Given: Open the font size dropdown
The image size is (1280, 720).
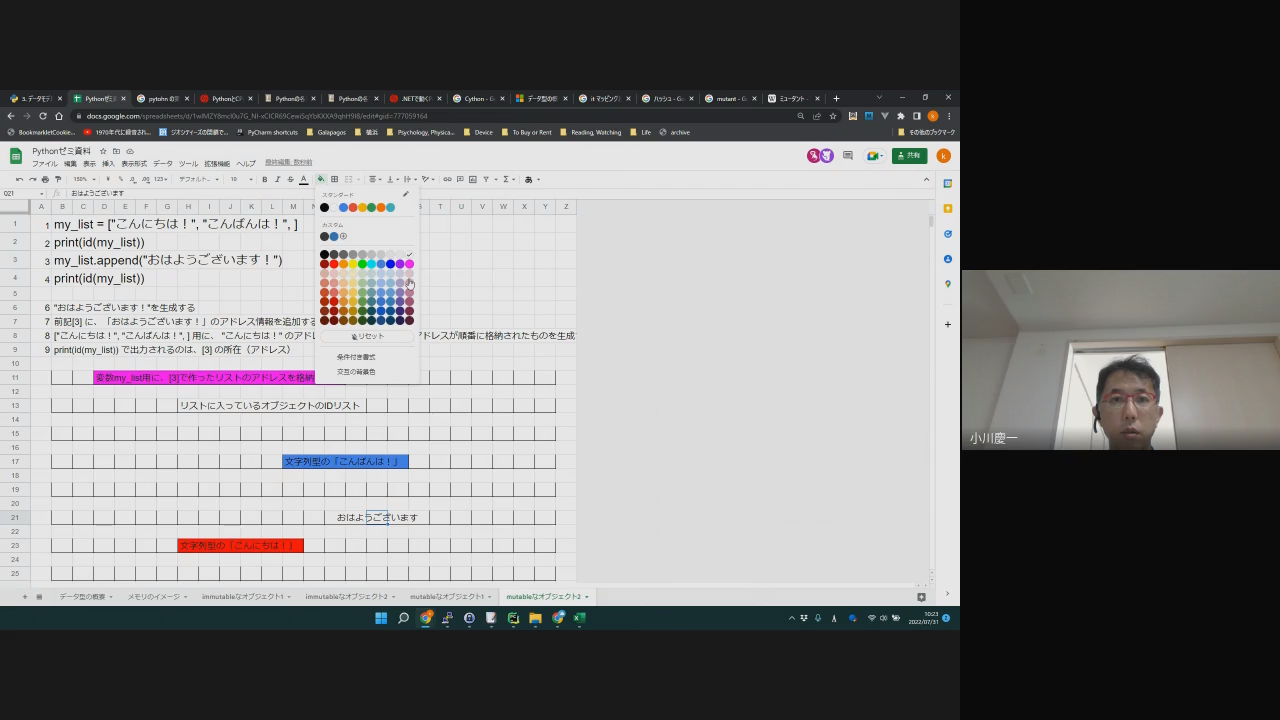Looking at the screenshot, I should pyautogui.click(x=239, y=180).
